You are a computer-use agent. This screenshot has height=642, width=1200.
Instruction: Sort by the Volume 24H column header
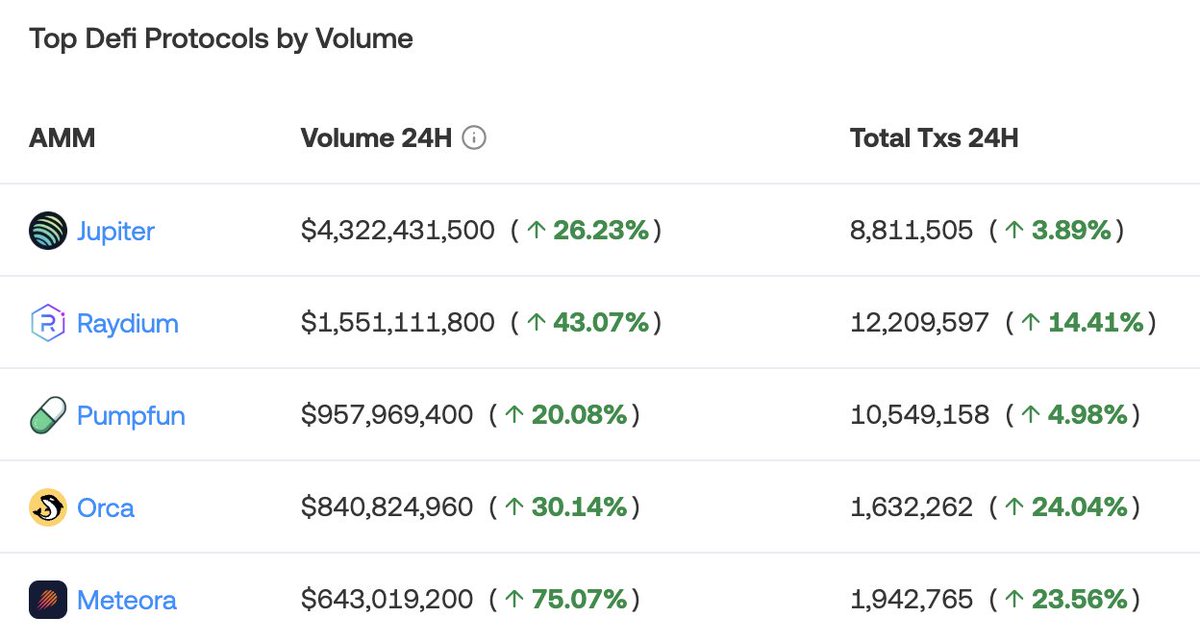(x=376, y=138)
